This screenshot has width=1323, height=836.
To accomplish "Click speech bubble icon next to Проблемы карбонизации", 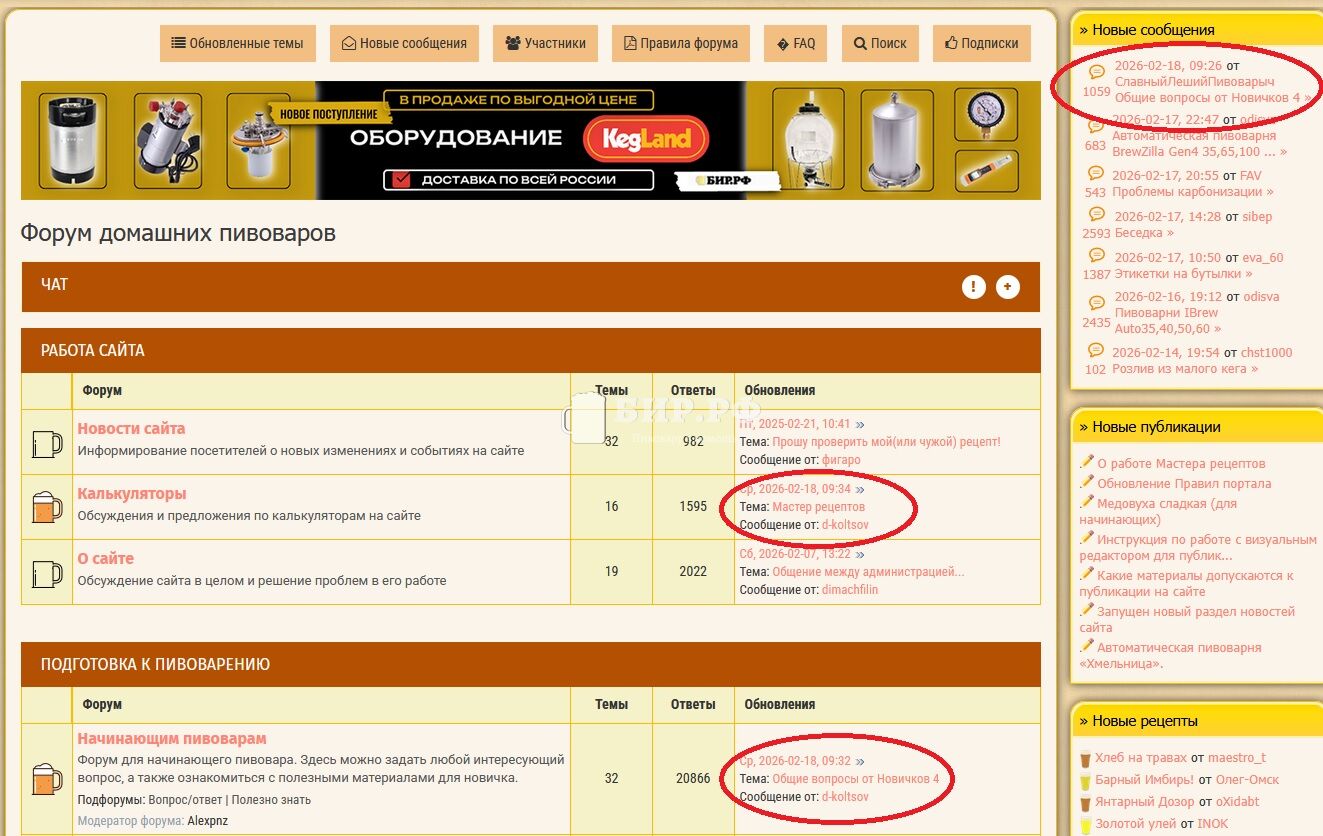I will (x=1096, y=174).
